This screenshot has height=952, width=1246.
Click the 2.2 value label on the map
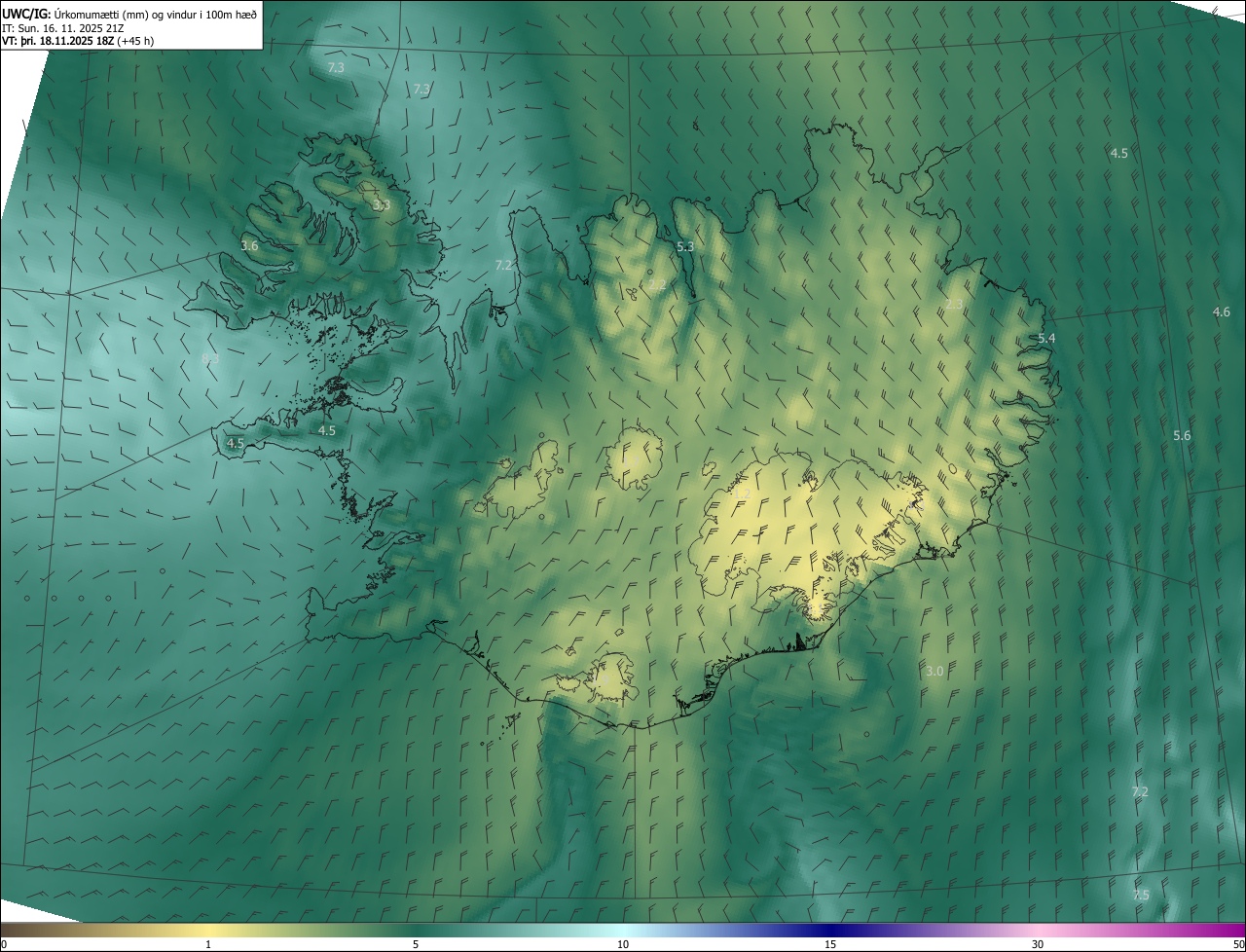tap(659, 286)
